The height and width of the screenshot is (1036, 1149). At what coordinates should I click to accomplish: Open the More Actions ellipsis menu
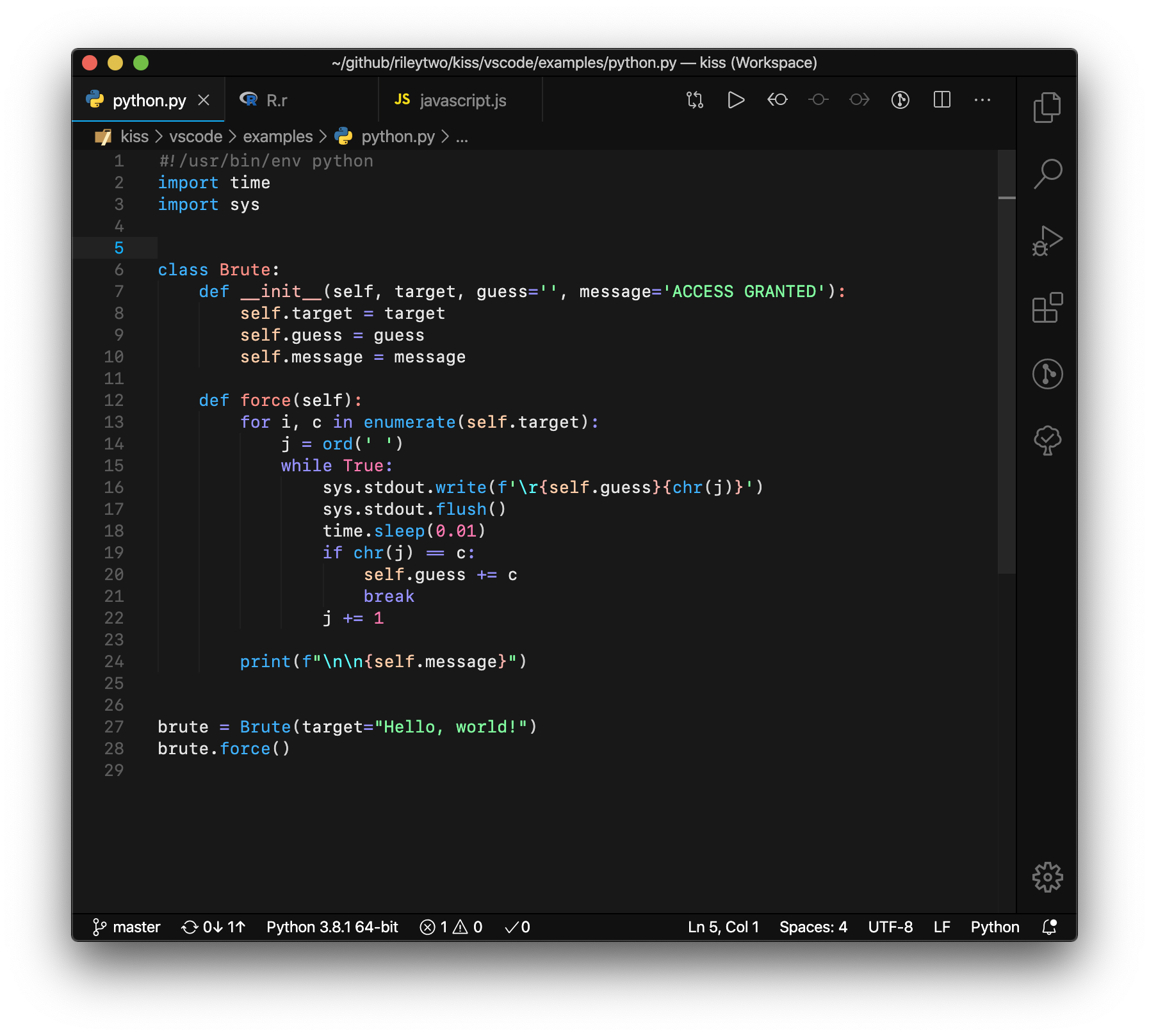click(x=982, y=100)
